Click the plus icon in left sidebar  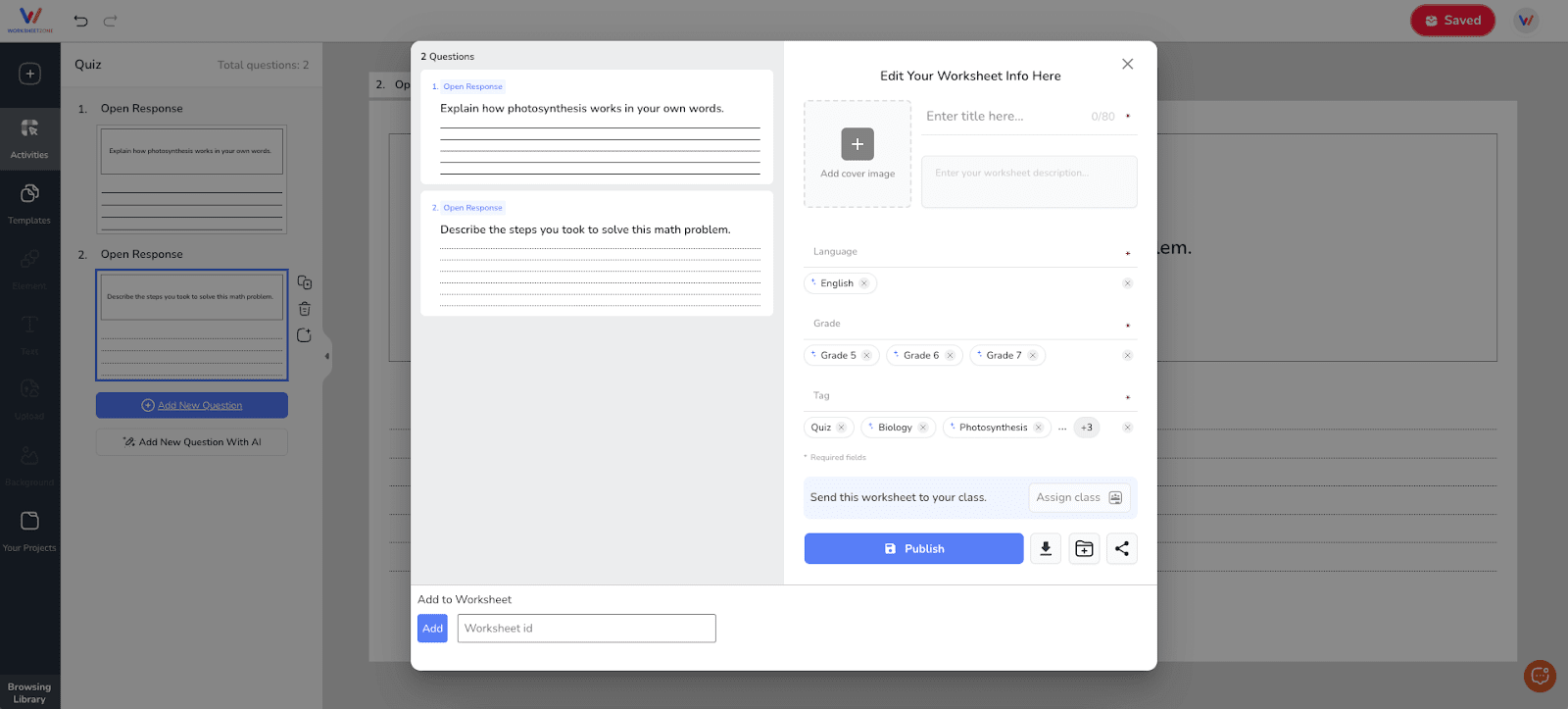(29, 74)
